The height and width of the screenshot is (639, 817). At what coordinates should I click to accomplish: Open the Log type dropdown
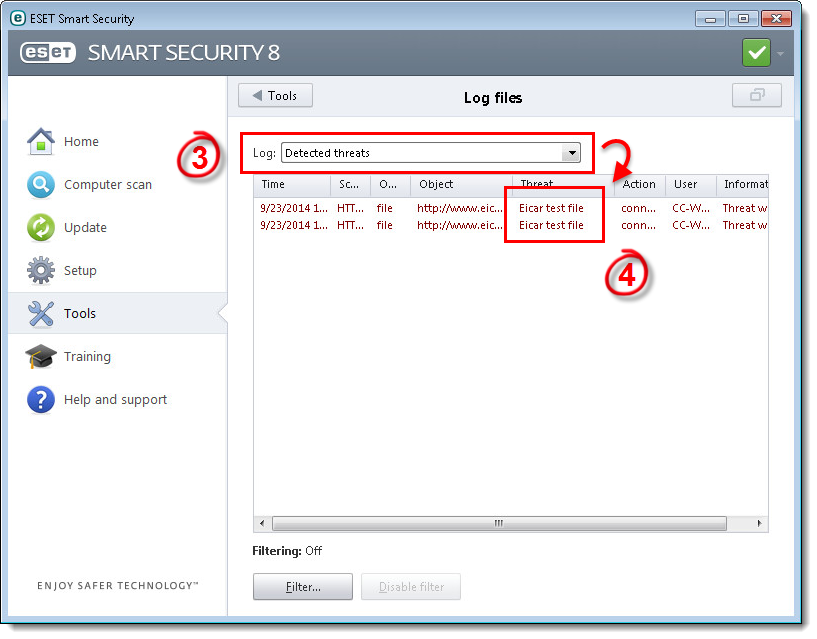pyautogui.click(x=430, y=153)
